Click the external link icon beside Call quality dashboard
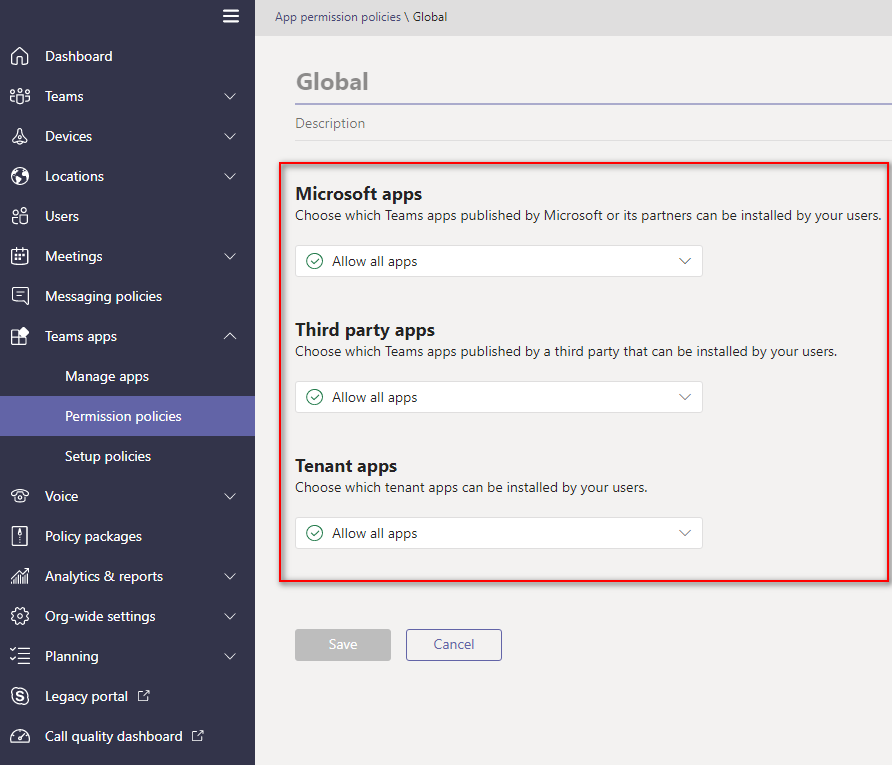This screenshot has height=765, width=892. (197, 735)
